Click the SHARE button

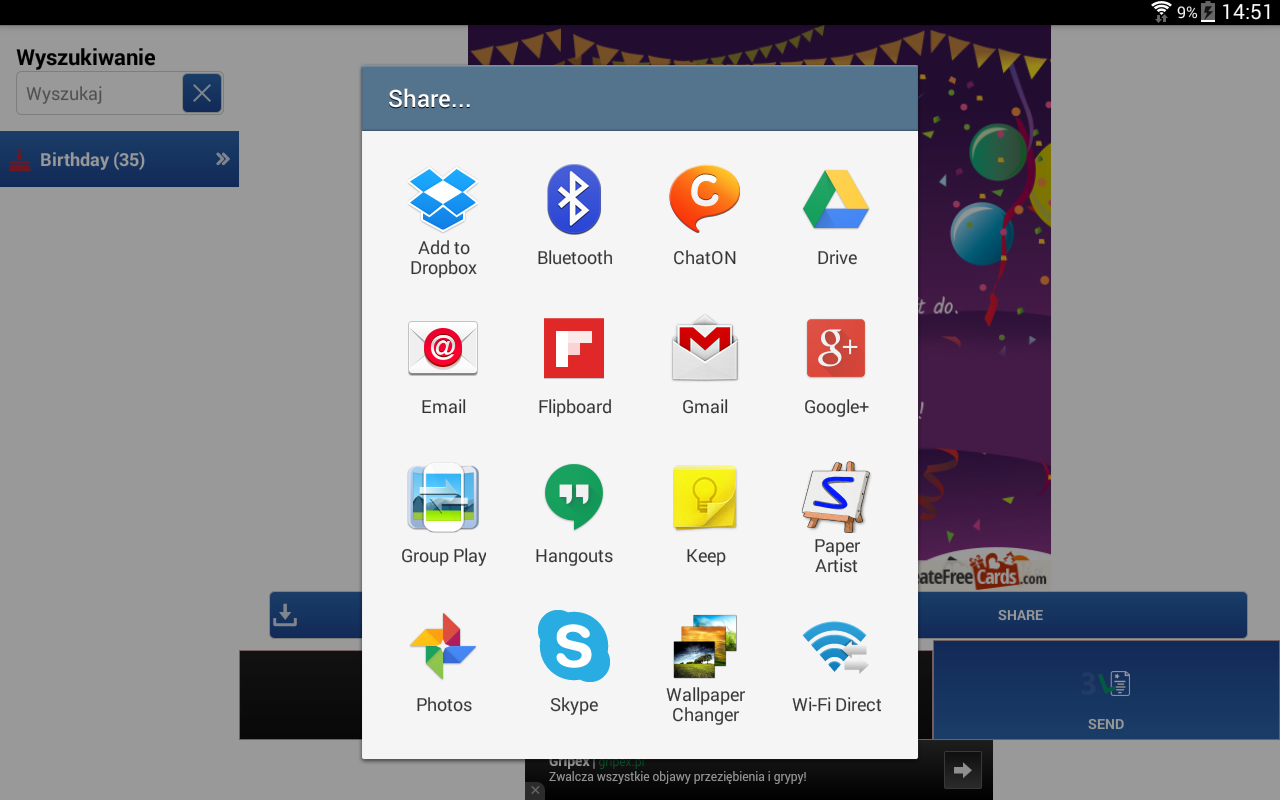pyautogui.click(x=1020, y=615)
